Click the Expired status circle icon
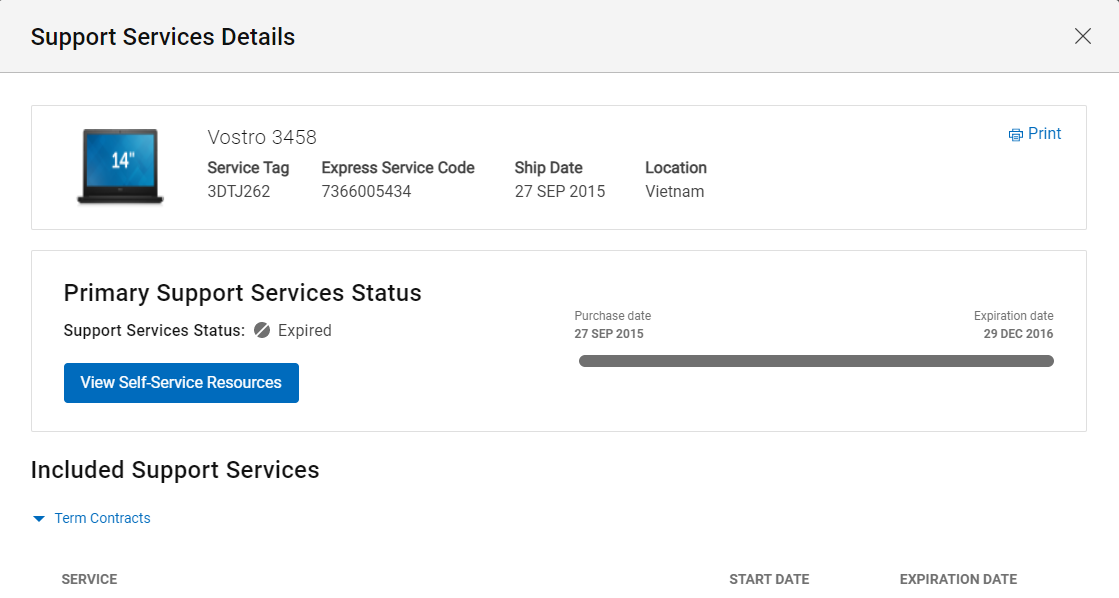The height and width of the screenshot is (598, 1119). point(262,330)
